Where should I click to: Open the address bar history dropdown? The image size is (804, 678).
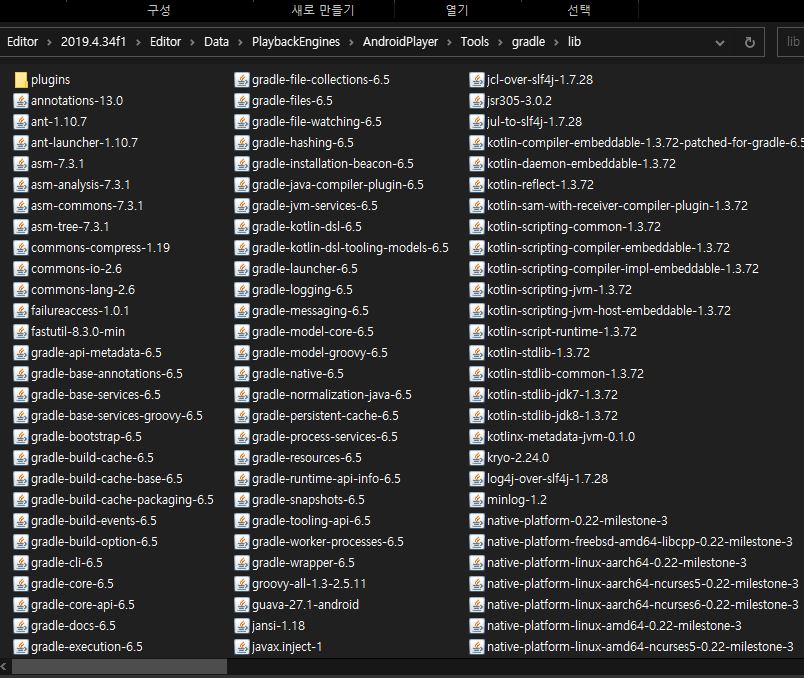pos(720,43)
